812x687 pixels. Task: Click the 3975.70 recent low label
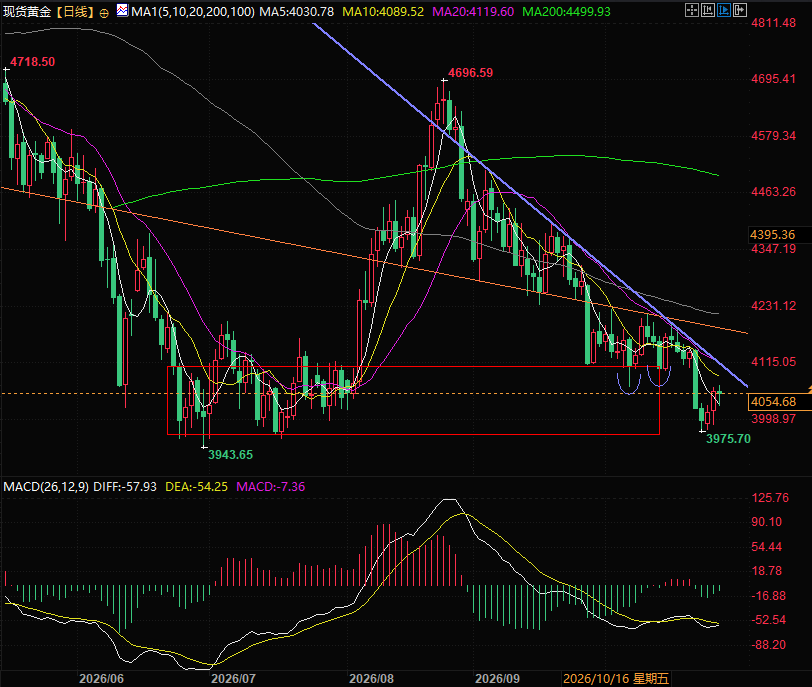(x=729, y=438)
